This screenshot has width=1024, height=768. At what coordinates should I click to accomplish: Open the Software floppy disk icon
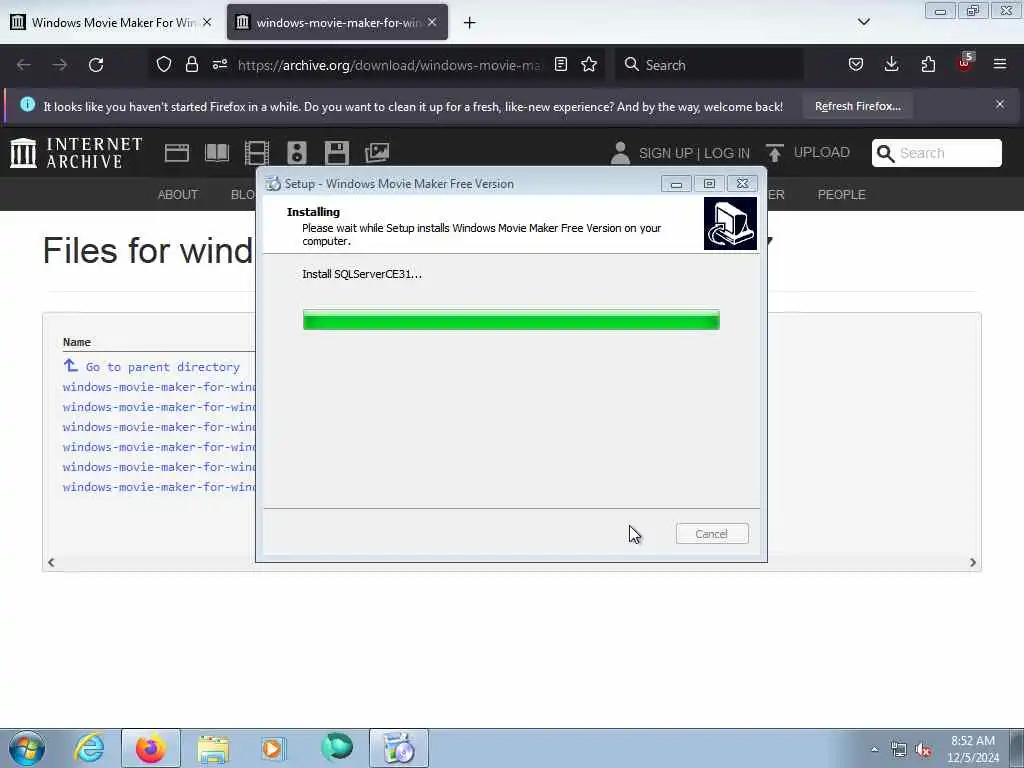click(x=336, y=153)
